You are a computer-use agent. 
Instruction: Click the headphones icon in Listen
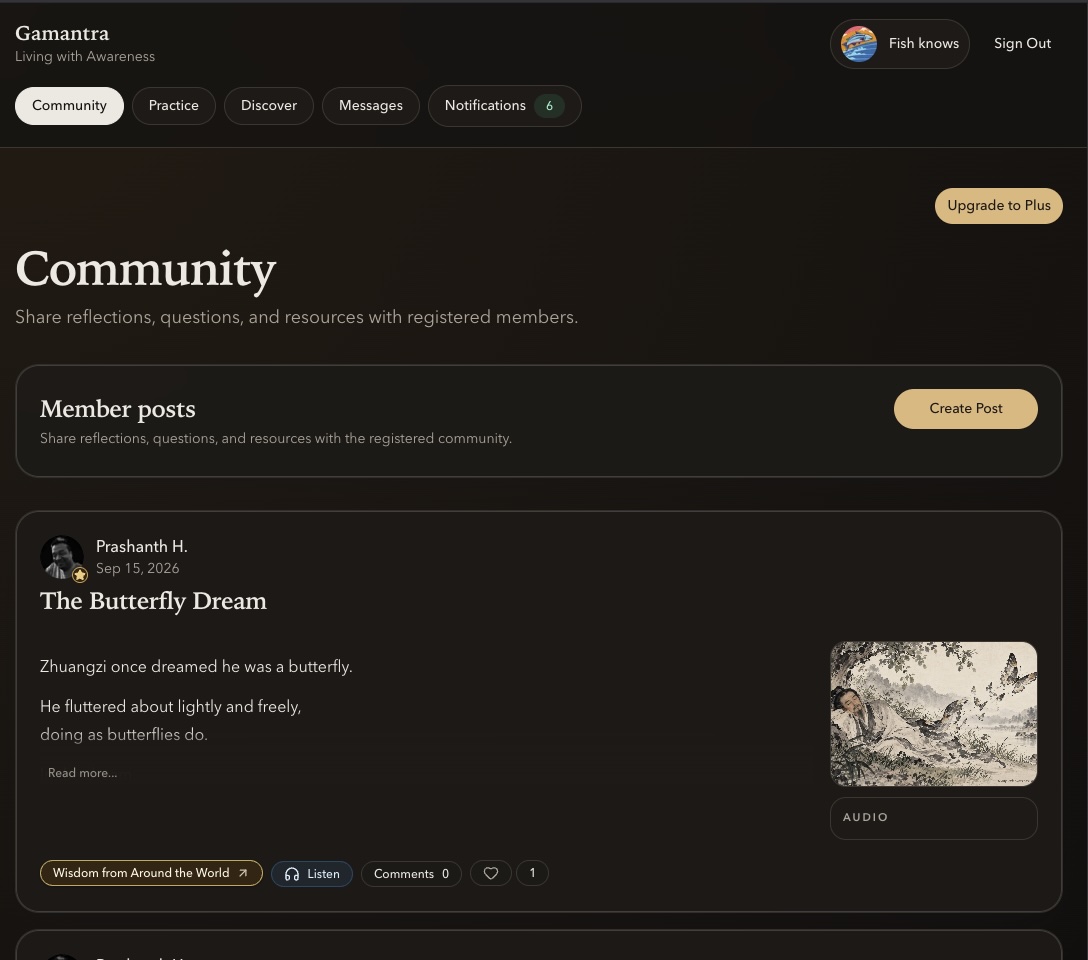[292, 874]
